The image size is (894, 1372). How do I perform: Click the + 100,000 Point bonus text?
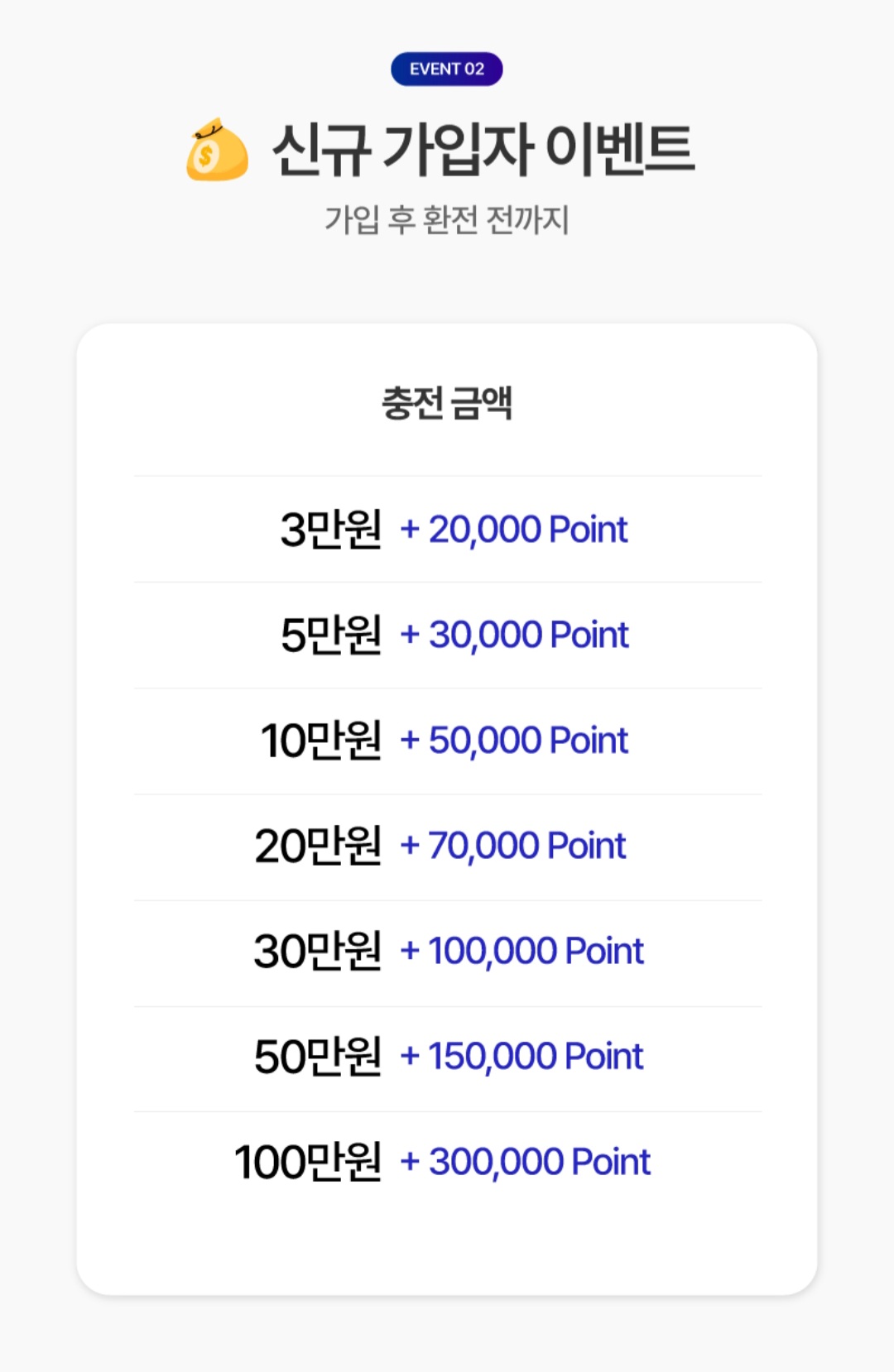[x=522, y=951]
